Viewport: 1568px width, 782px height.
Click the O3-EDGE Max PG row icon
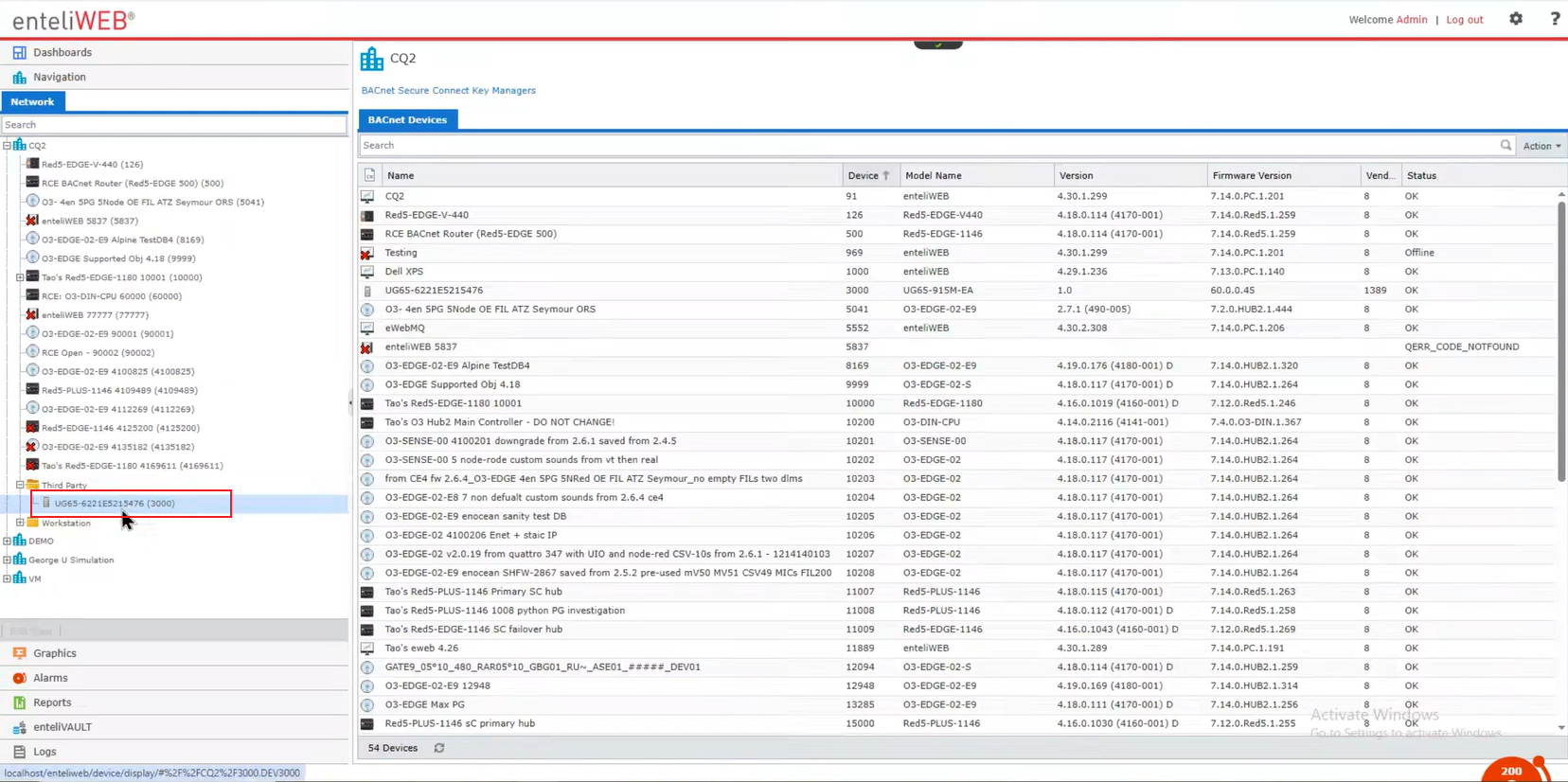[x=366, y=704]
